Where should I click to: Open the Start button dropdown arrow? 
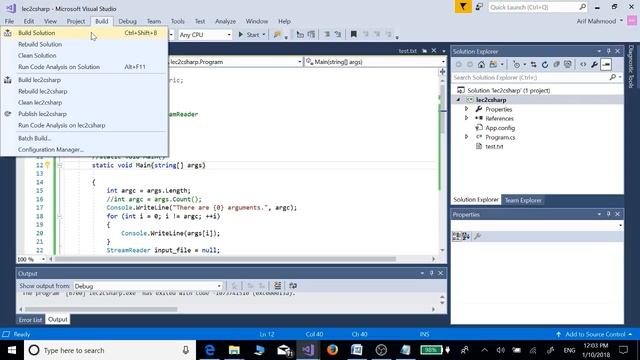pos(264,35)
